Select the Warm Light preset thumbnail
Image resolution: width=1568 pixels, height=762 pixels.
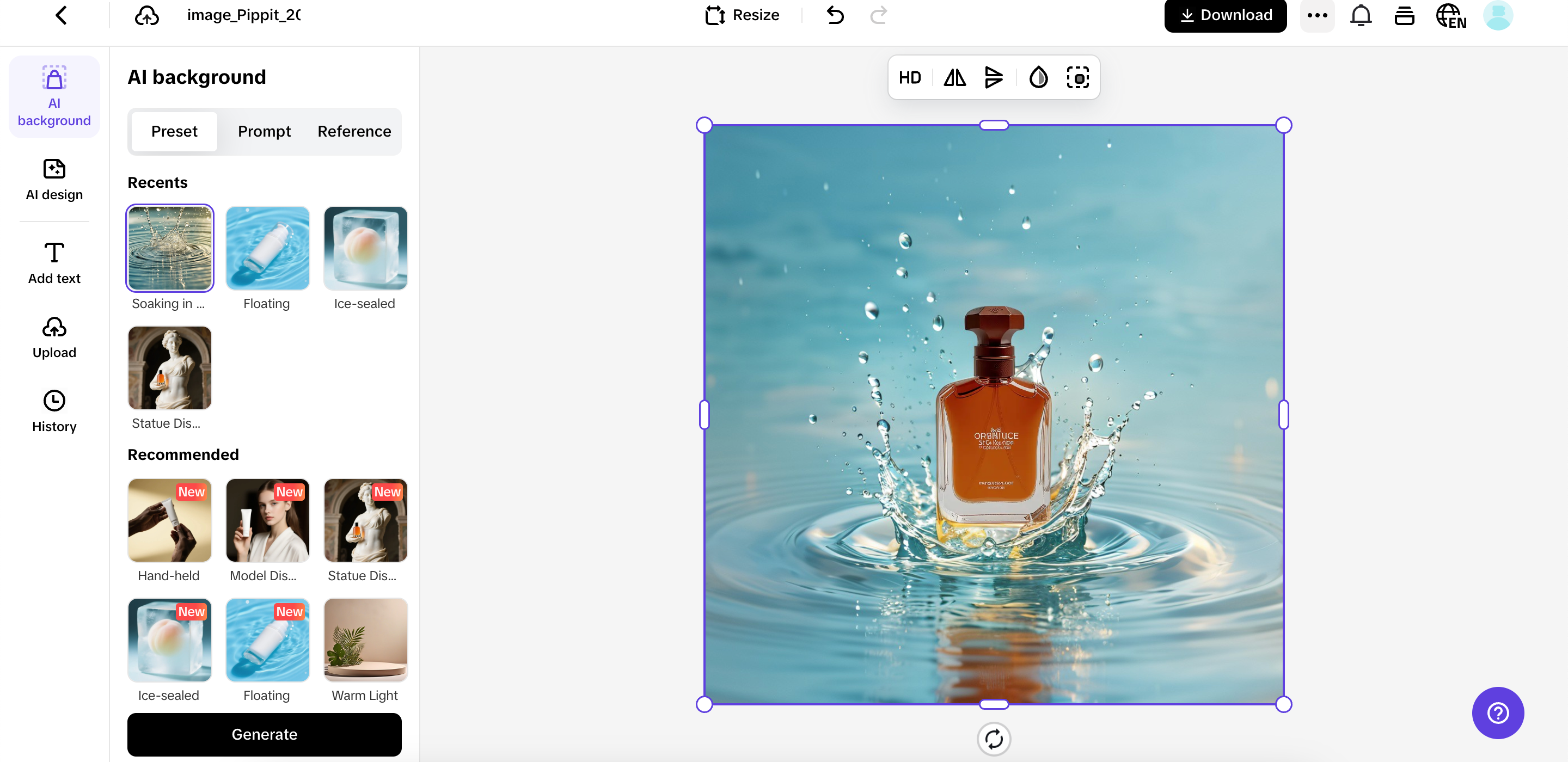[365, 640]
